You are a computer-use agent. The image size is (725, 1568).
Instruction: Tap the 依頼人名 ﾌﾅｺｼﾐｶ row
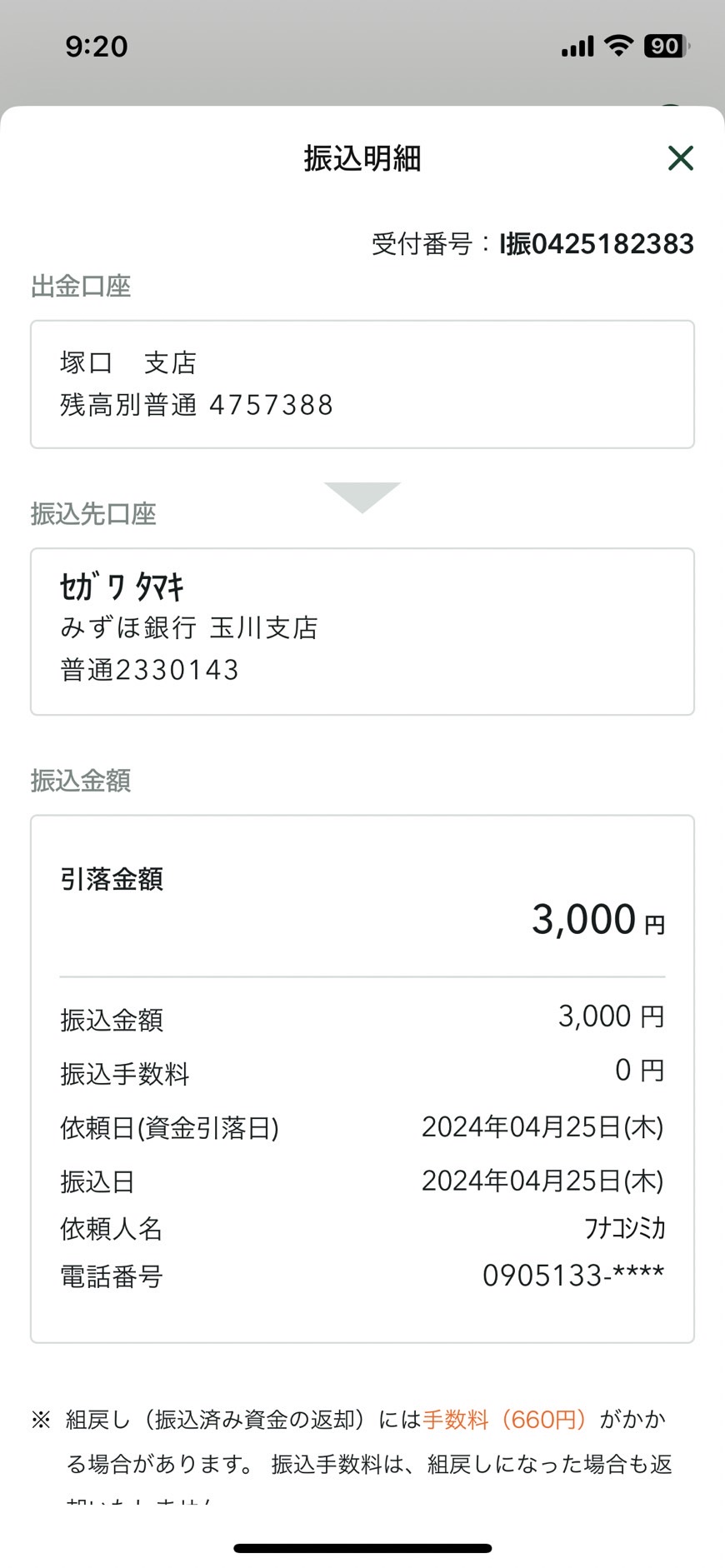click(362, 1228)
